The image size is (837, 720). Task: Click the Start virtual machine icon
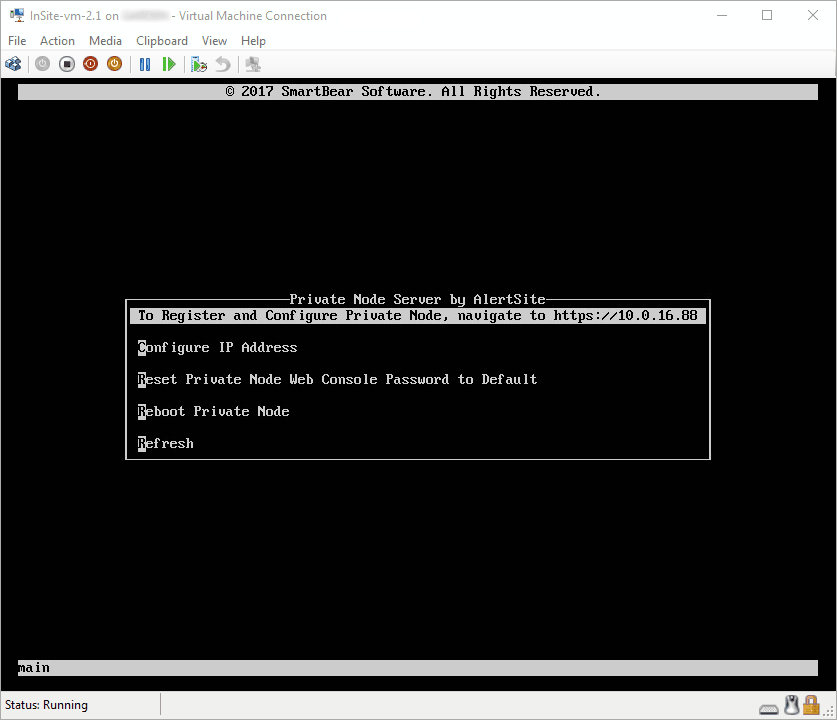click(42, 65)
